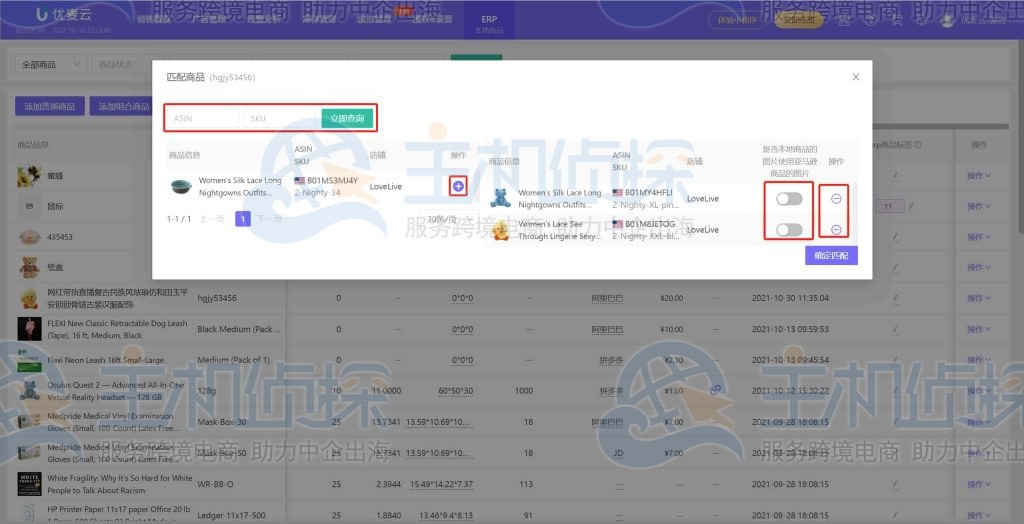Expand the 操作 menu for the Mask-Box-30 row
The height and width of the screenshot is (524, 1024).
pyautogui.click(x=978, y=422)
